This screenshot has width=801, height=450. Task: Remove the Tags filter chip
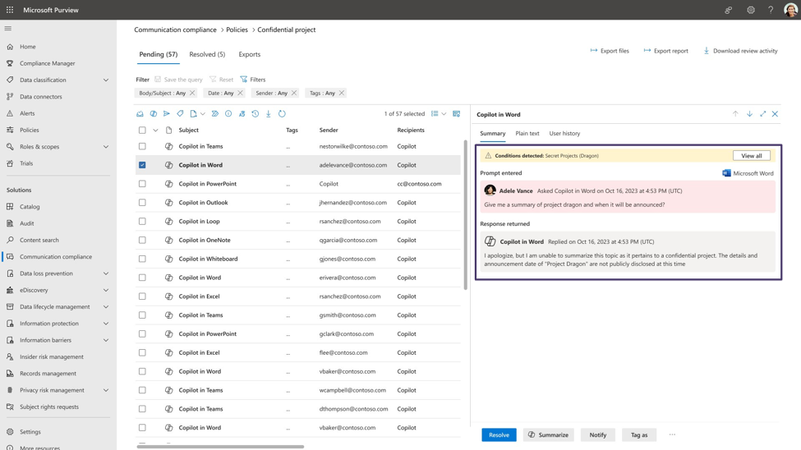341,93
